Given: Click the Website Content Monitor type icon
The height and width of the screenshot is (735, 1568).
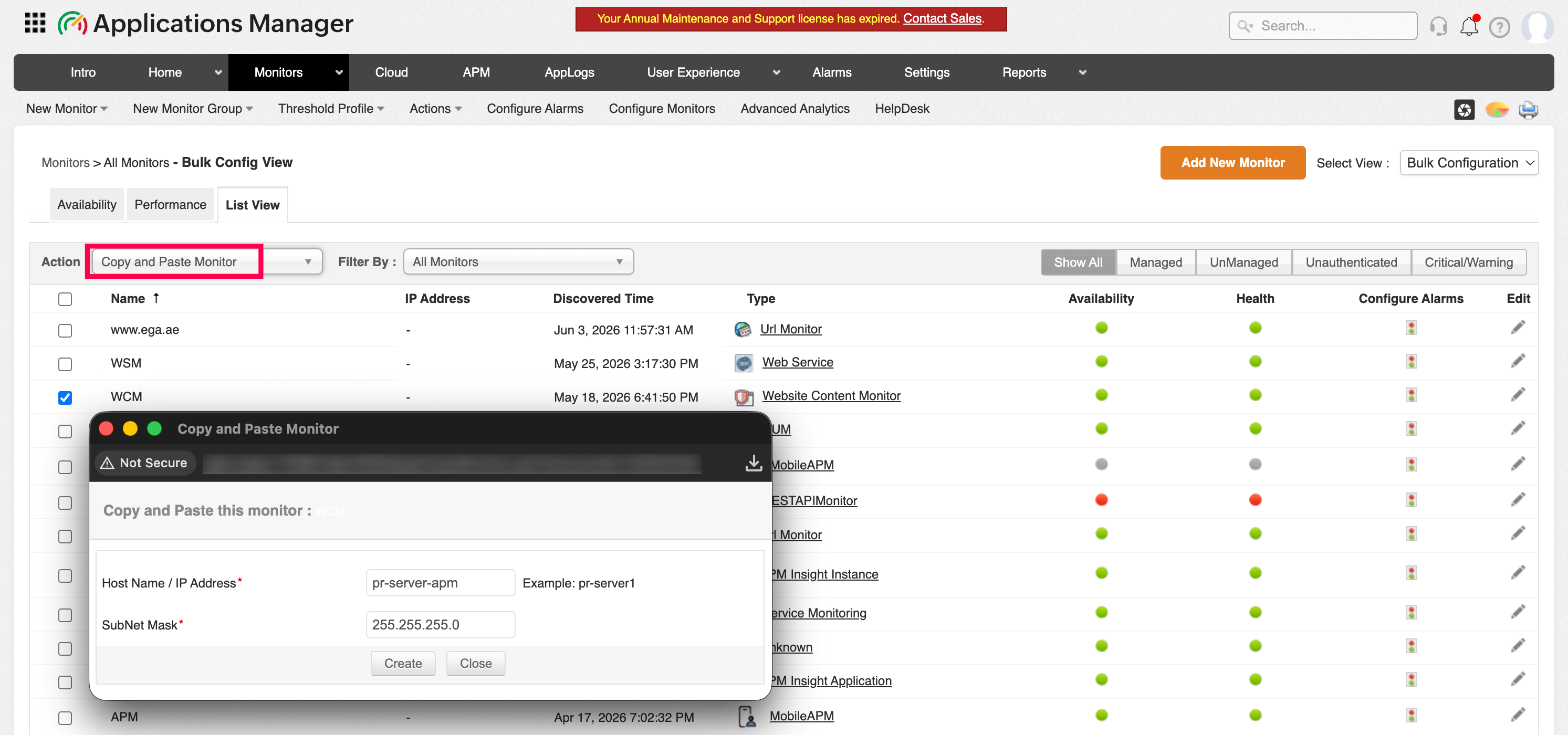Looking at the screenshot, I should pyautogui.click(x=743, y=397).
